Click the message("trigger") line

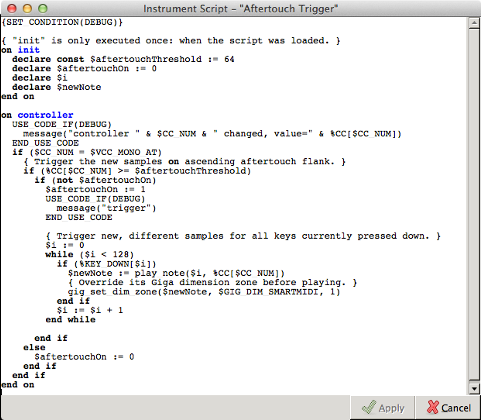click(x=106, y=208)
